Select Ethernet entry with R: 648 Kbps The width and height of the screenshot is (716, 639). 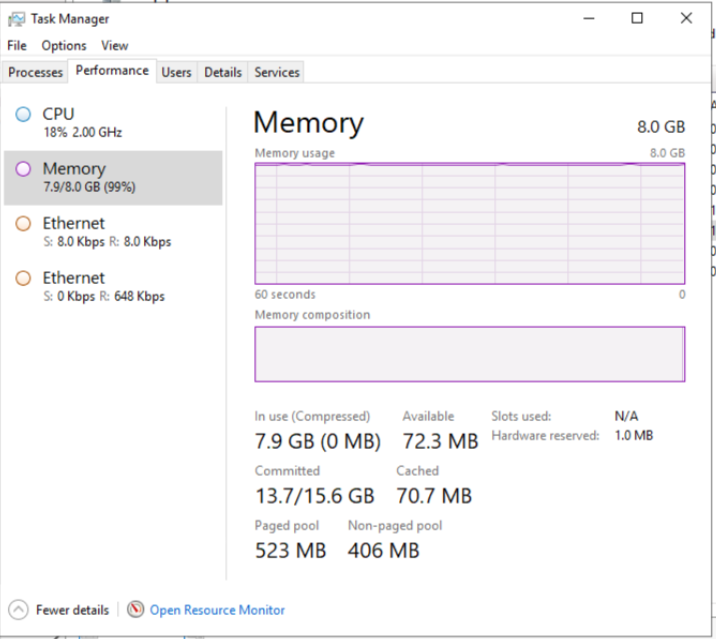point(113,287)
